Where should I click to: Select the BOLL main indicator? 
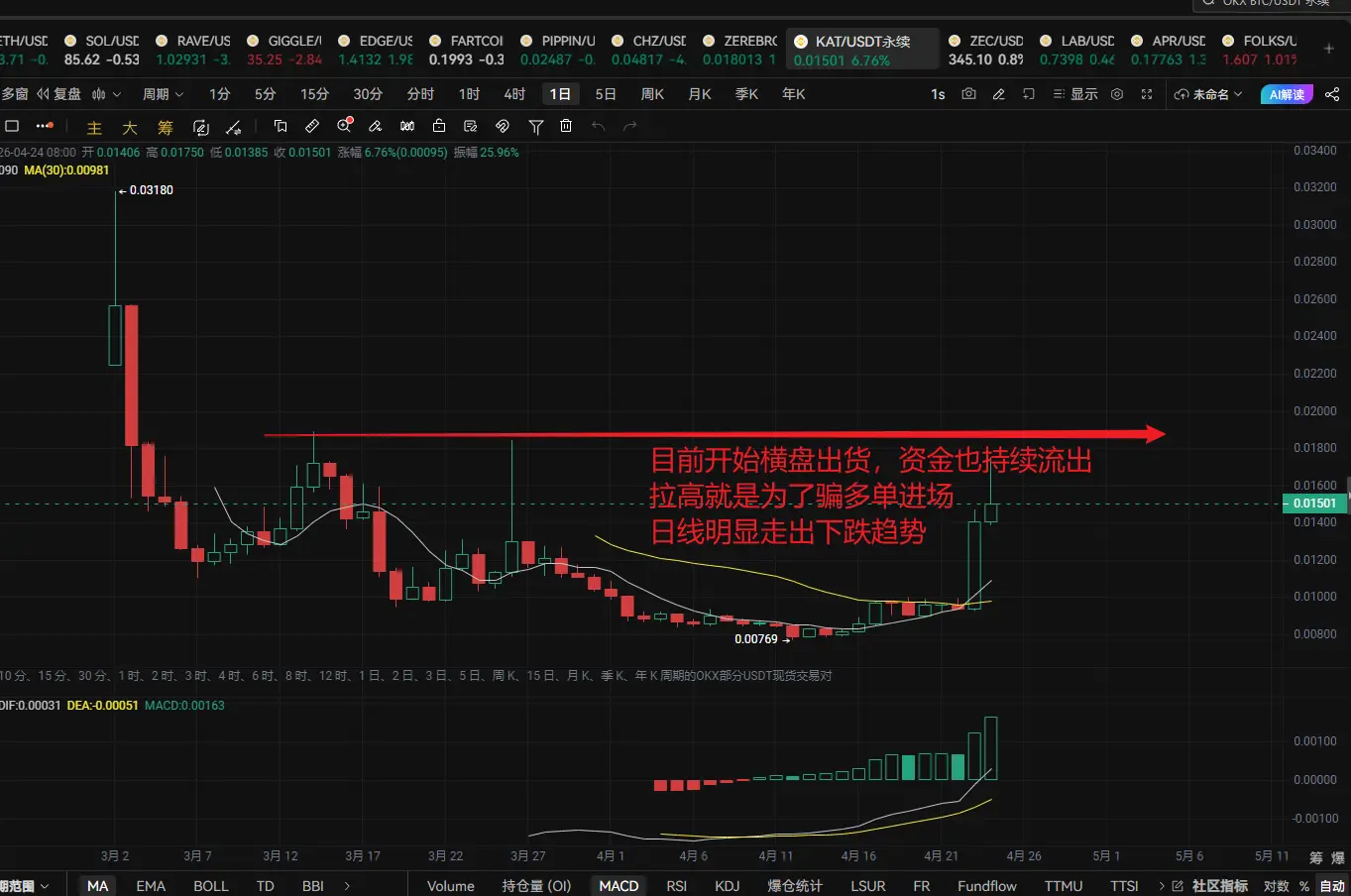210,886
